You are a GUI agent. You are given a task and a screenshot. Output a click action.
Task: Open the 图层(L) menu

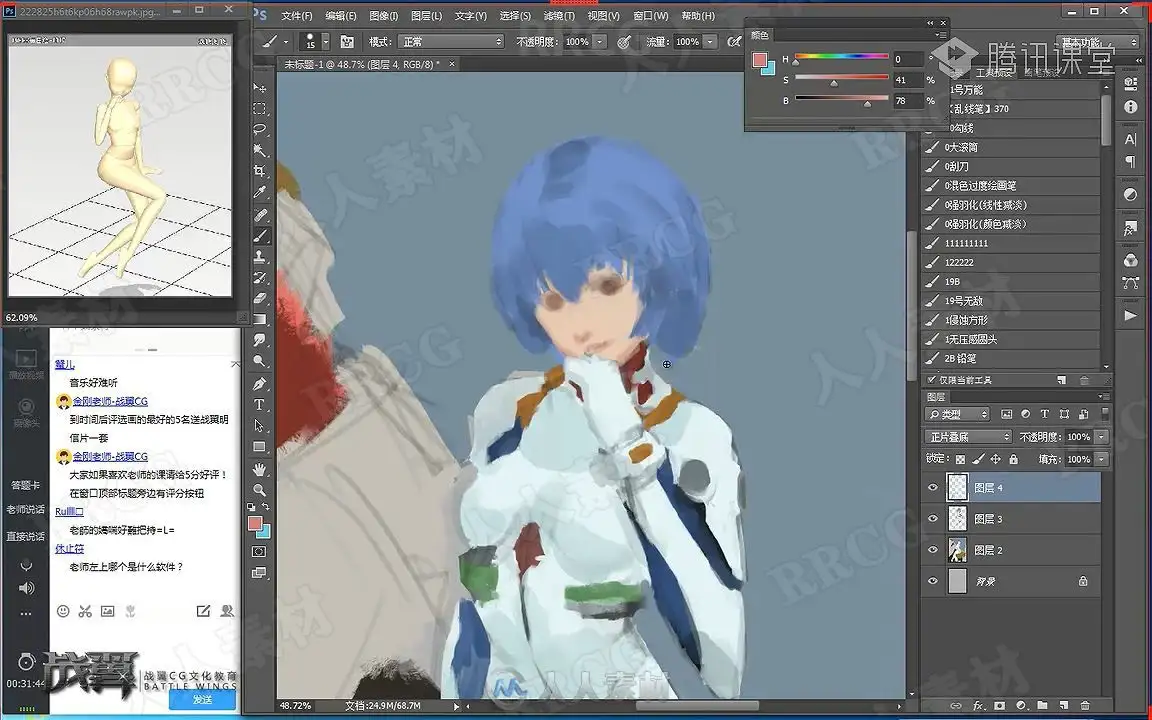pos(427,15)
